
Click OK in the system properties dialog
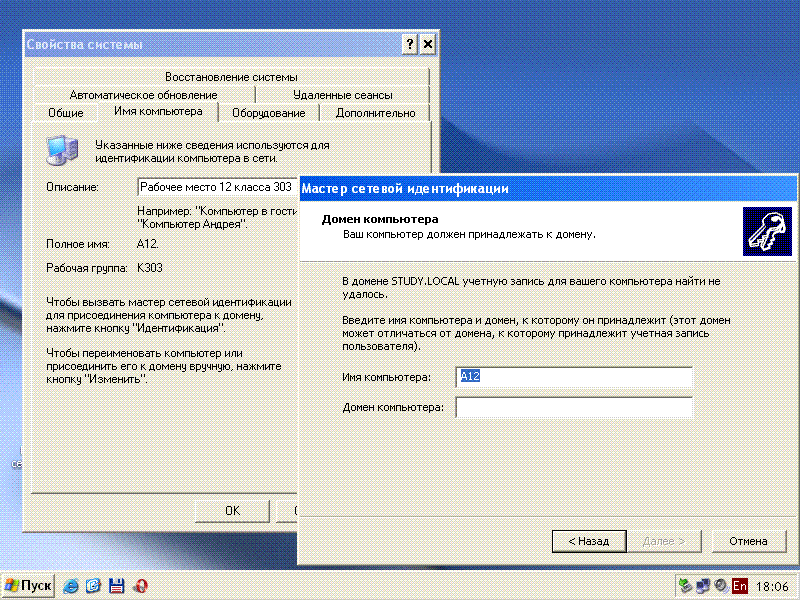click(x=232, y=510)
